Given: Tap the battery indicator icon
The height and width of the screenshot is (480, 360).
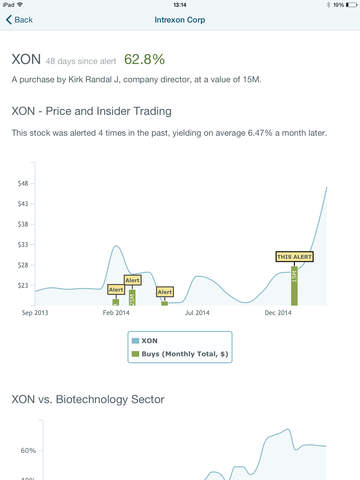Looking at the screenshot, I should pos(352,5).
